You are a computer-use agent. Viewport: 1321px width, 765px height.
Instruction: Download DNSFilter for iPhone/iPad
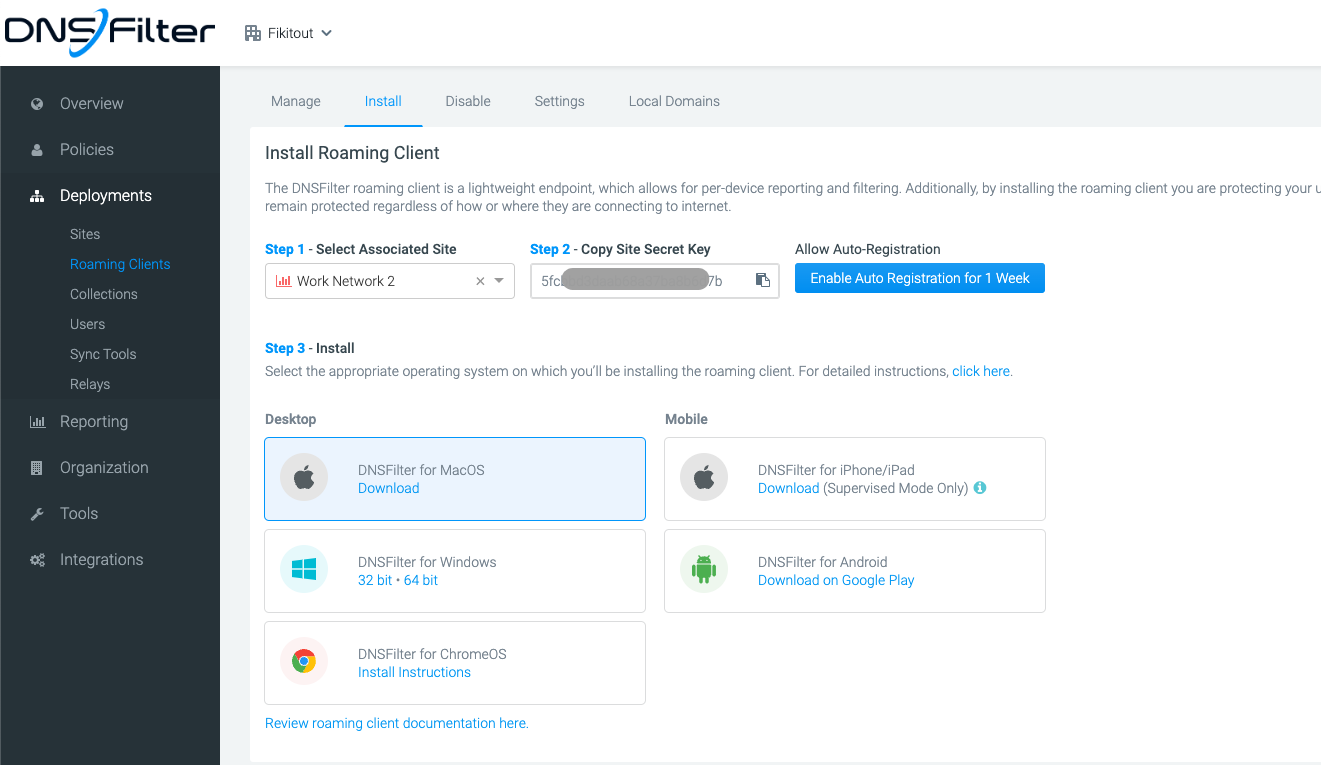[x=789, y=488]
